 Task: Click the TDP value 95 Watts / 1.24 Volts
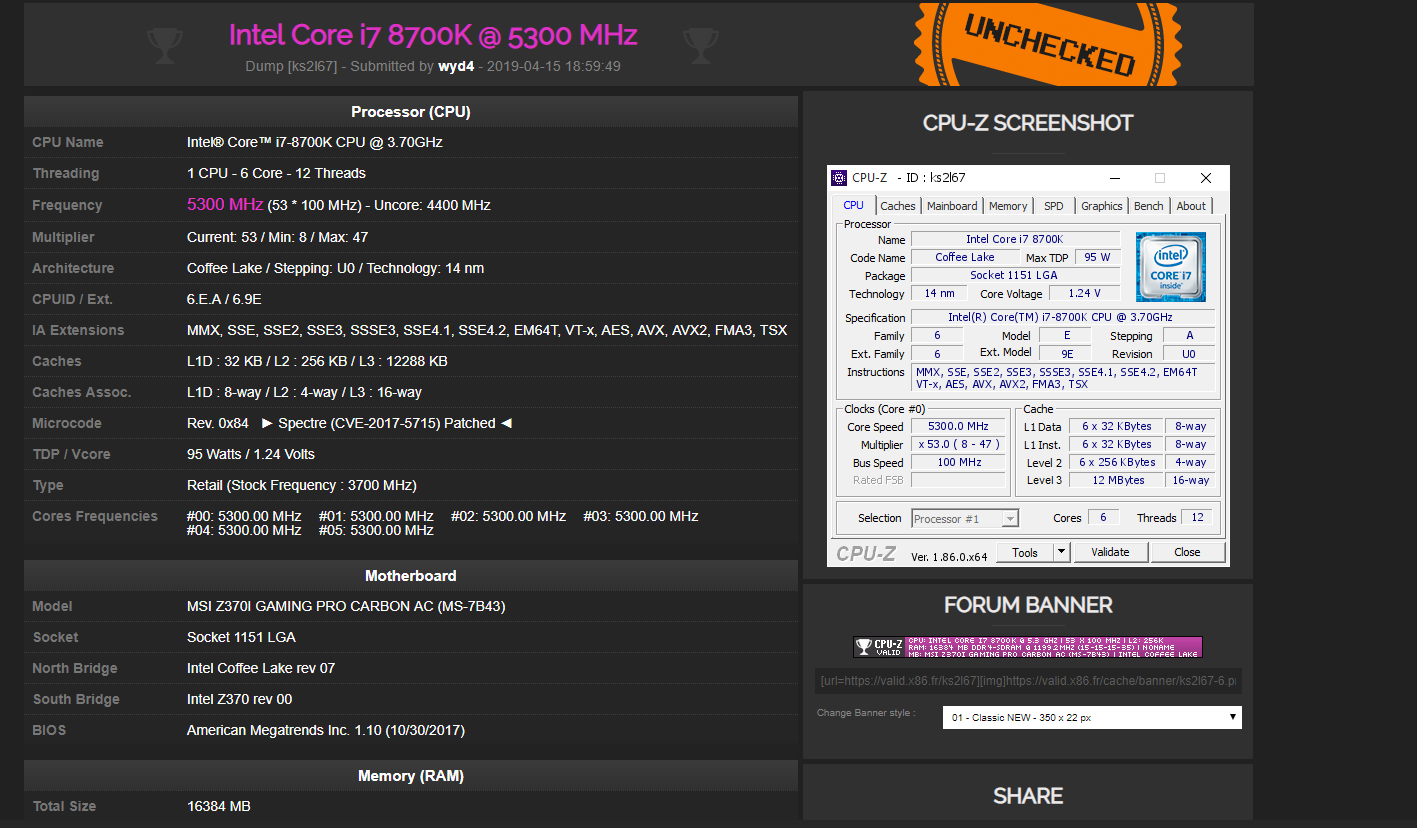click(x=251, y=454)
